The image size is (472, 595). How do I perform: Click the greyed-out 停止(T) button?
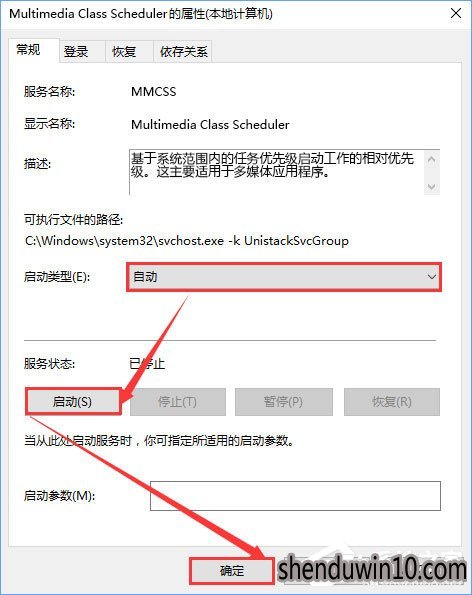click(178, 401)
